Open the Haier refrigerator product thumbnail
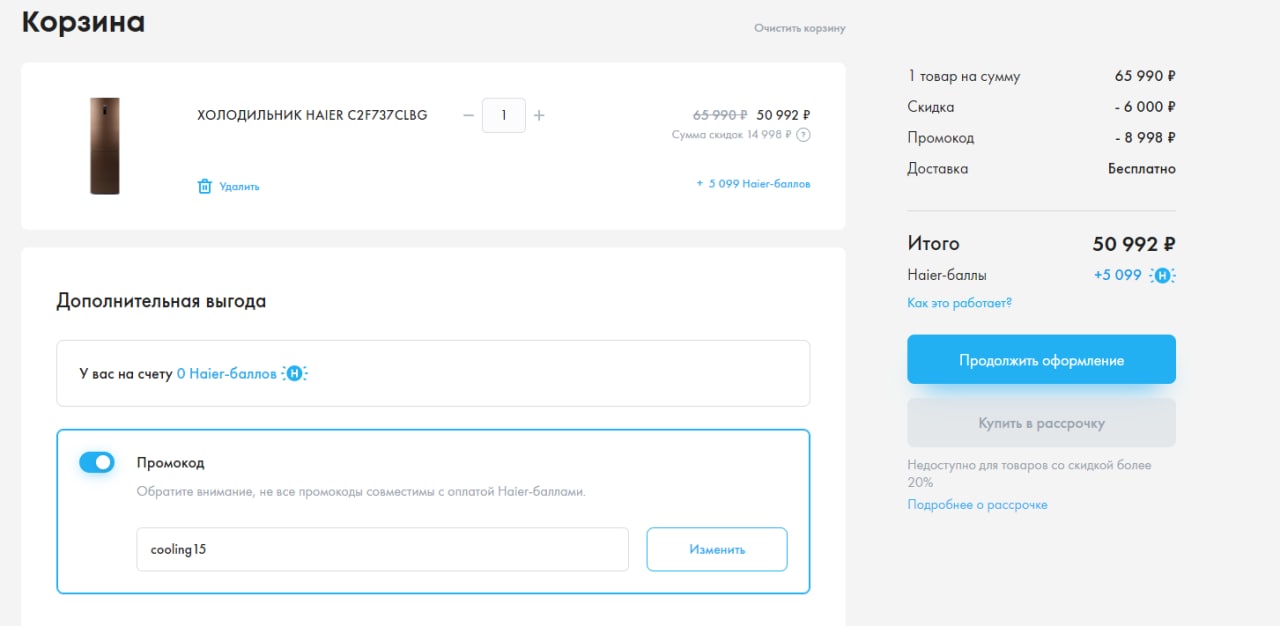The image size is (1280, 626). (x=104, y=146)
